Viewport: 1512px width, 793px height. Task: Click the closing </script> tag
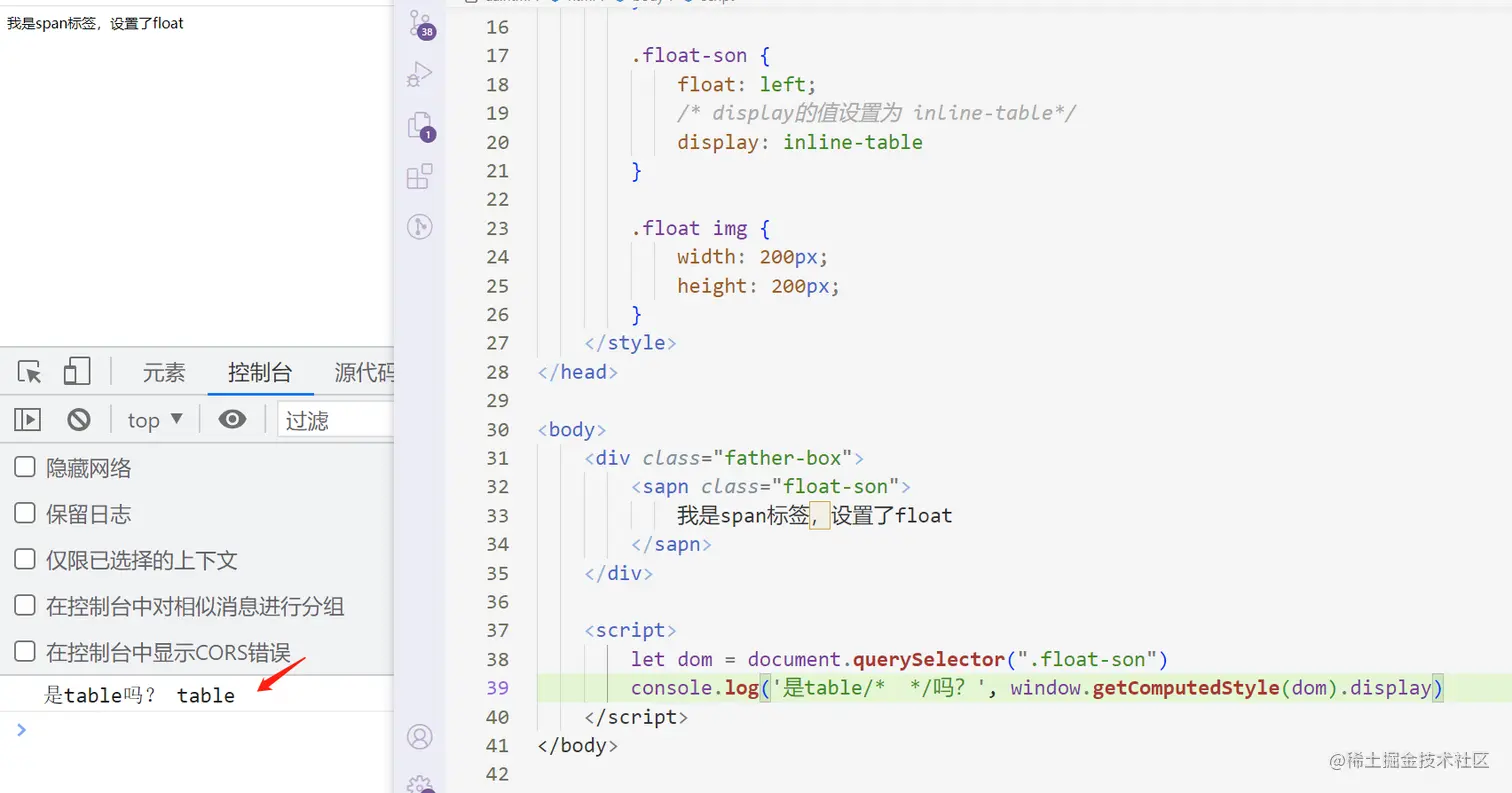point(637,717)
